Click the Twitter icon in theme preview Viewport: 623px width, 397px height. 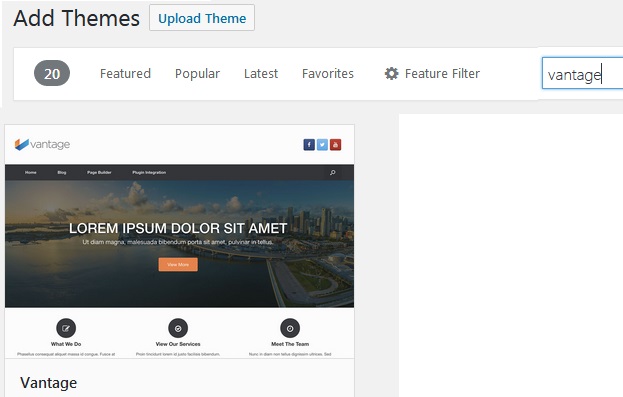[322, 145]
